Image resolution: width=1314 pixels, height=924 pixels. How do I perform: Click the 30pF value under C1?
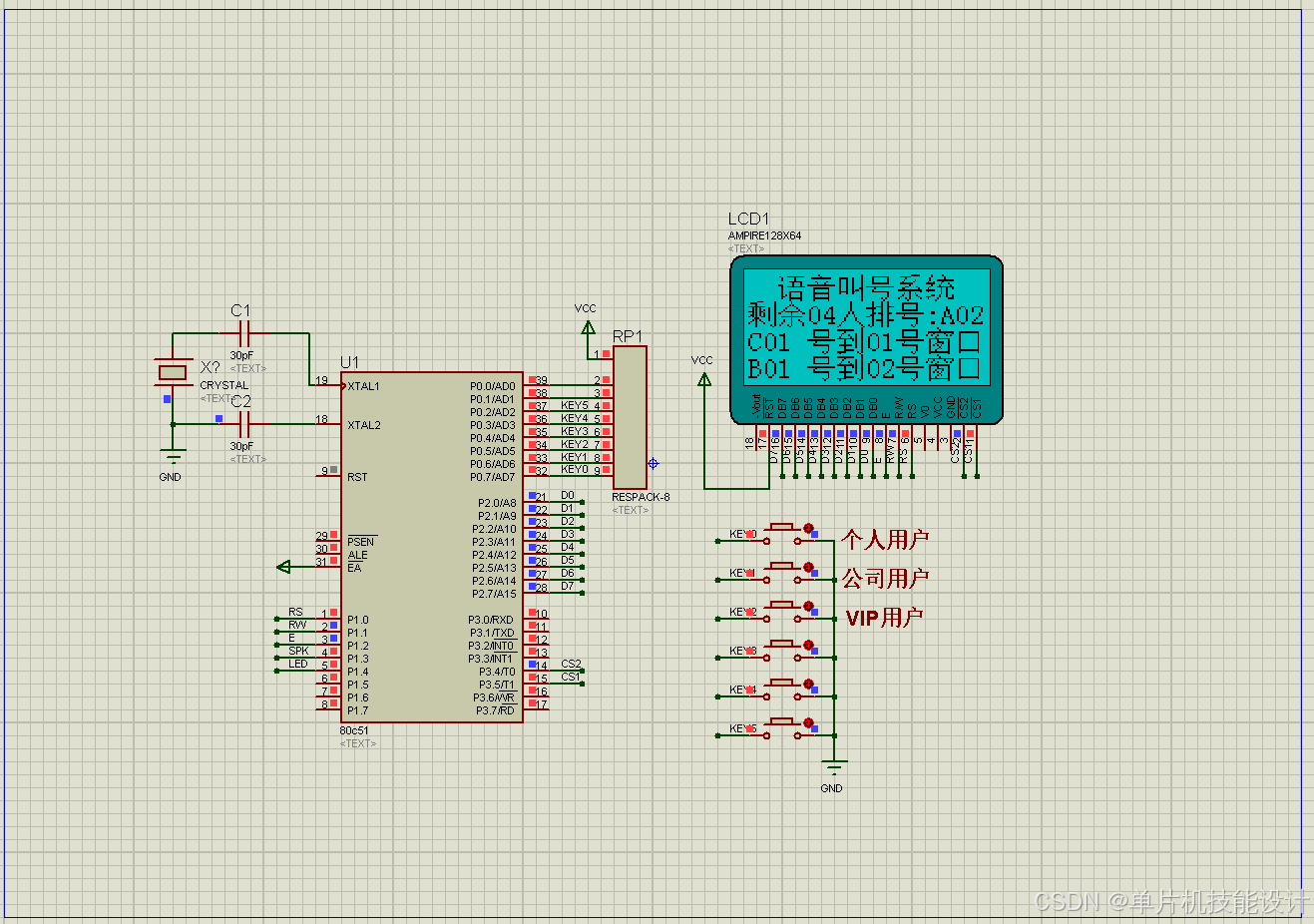[x=241, y=355]
